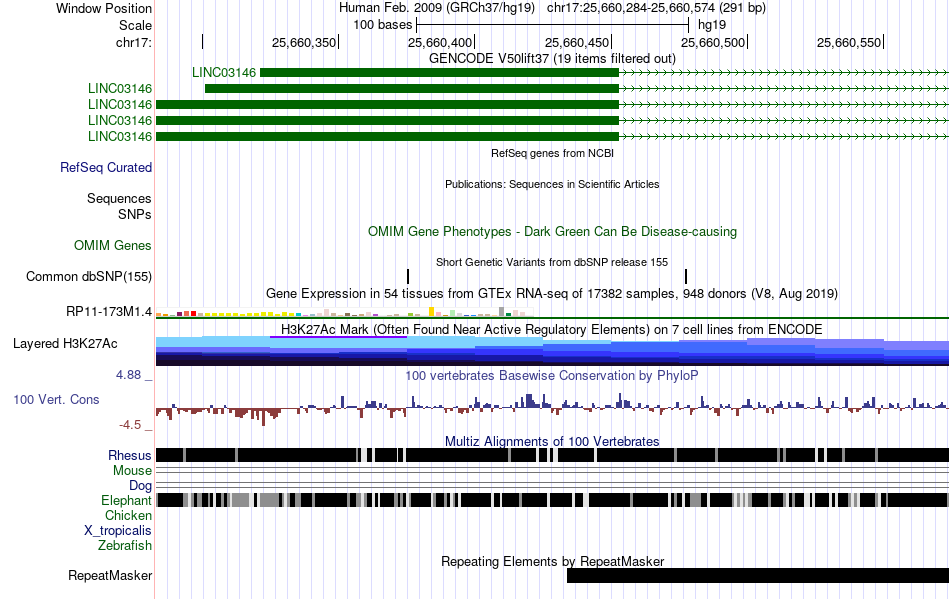Click the Publications: Sequences in Scientific Articles title

(552, 184)
